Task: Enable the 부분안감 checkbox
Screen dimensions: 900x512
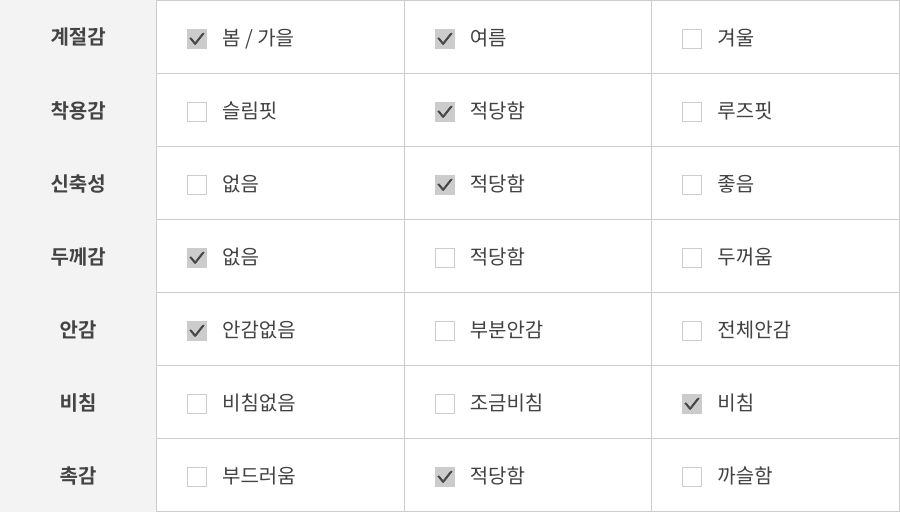Action: pyautogui.click(x=445, y=331)
